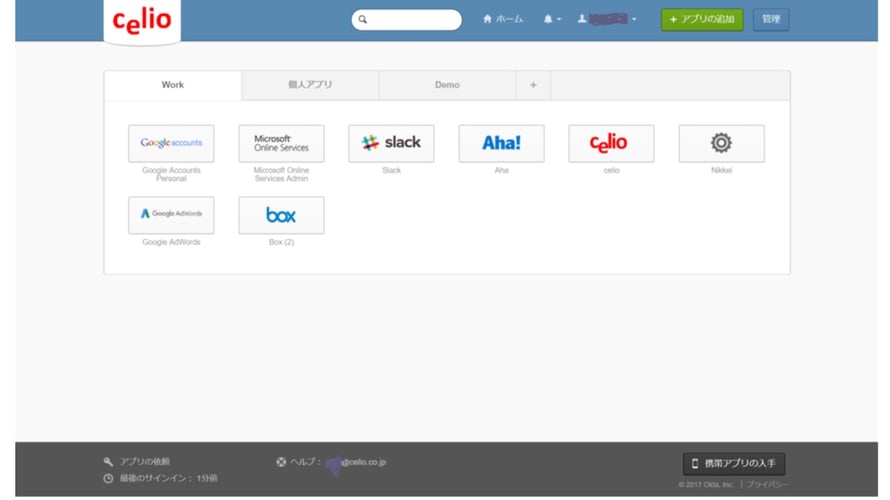Open the notifications bell dropdown
This screenshot has height=500, width=890.
tap(552, 19)
